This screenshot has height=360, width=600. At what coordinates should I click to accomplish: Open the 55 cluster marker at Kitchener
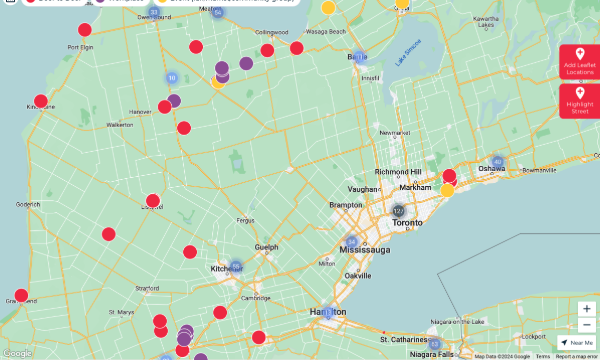tap(236, 266)
